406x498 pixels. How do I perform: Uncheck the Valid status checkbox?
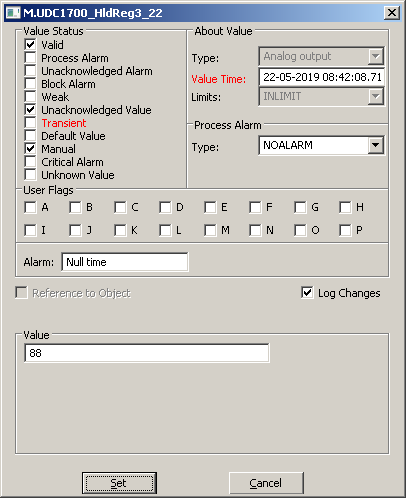(30, 44)
